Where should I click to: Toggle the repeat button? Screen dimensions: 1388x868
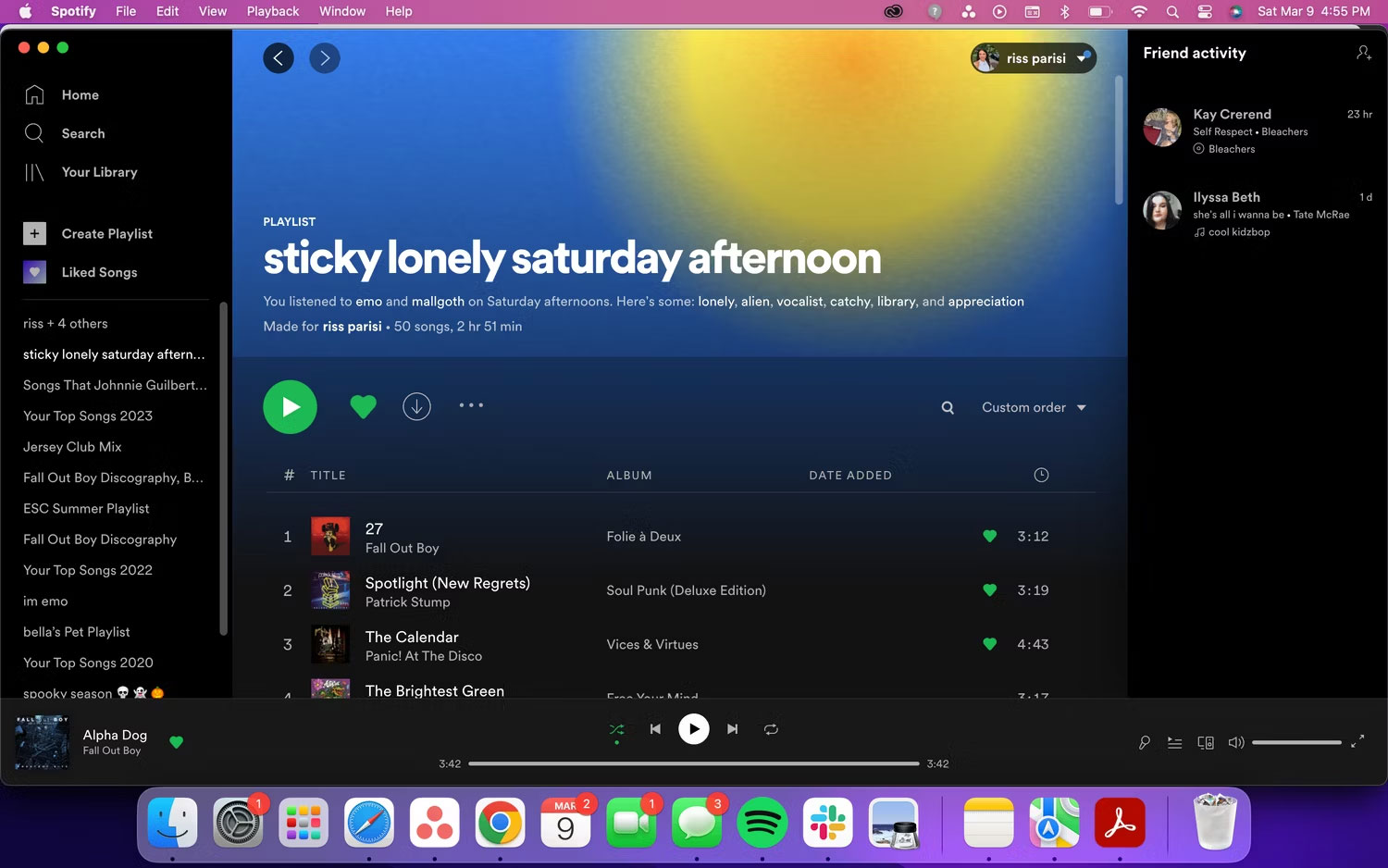coord(771,729)
